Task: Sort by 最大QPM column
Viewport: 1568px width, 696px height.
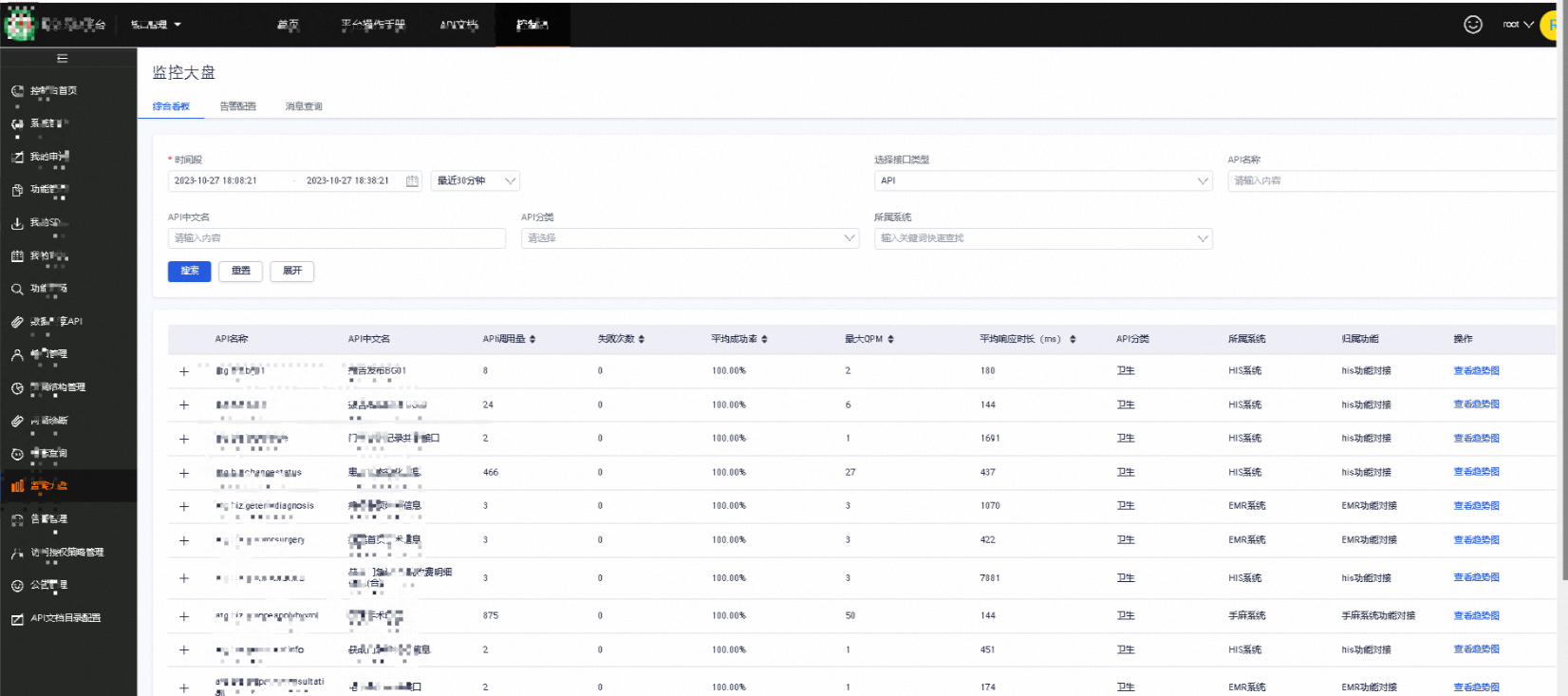Action: (890, 339)
